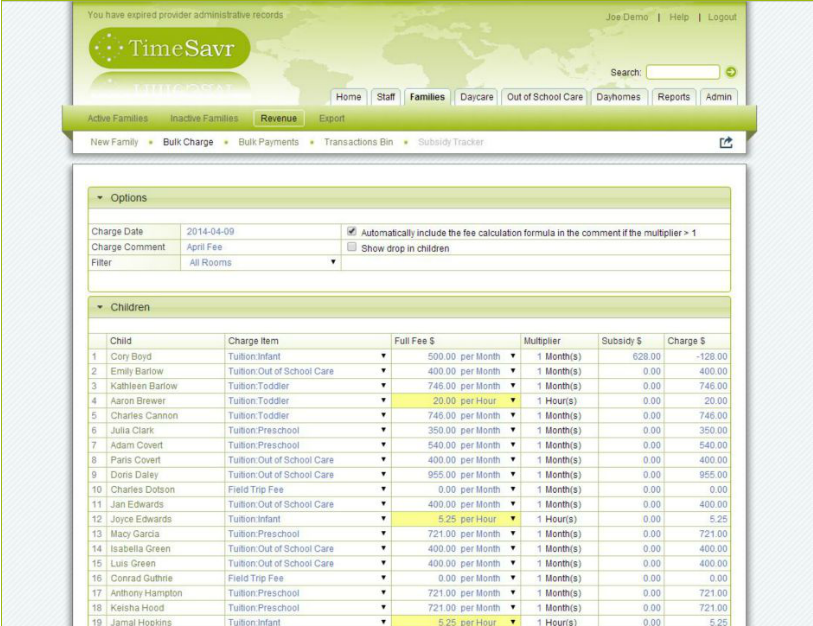
Task: Go to Out of School Care tab
Action: pos(544,97)
